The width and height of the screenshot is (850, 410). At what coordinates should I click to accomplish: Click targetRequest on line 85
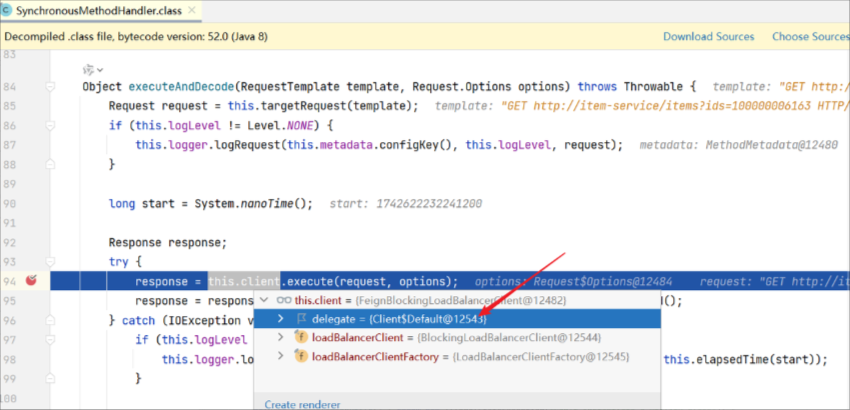(307, 106)
